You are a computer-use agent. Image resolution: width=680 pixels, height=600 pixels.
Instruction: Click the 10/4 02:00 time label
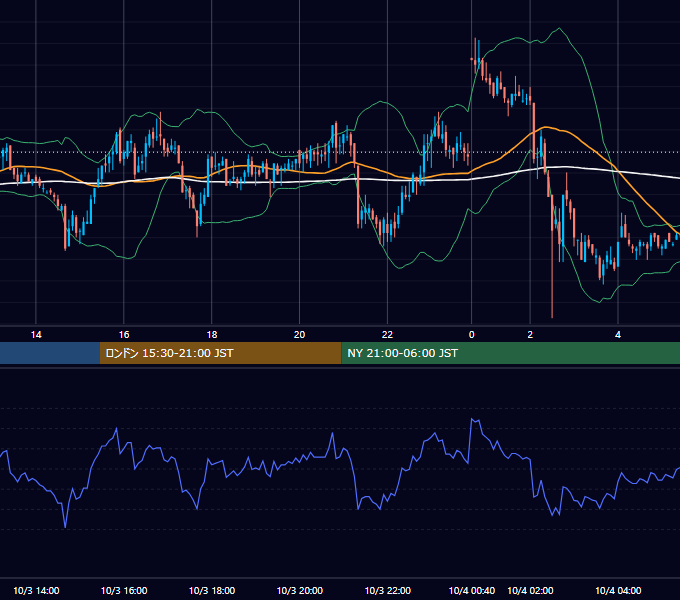[x=530, y=590]
